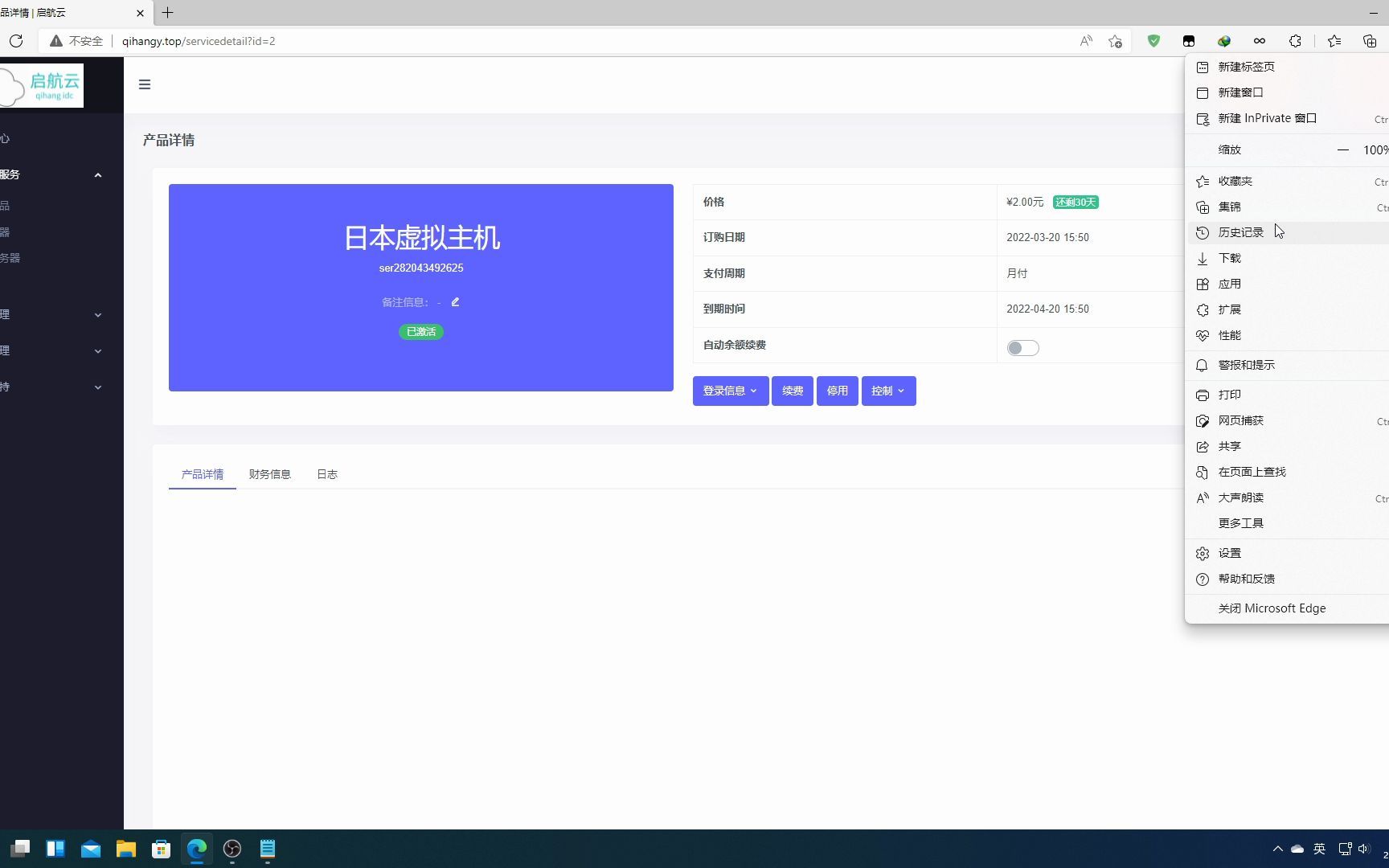This screenshot has width=1389, height=868.
Task: Select 新建 InPrivate 窗口 menu entry
Action: tap(1289, 118)
